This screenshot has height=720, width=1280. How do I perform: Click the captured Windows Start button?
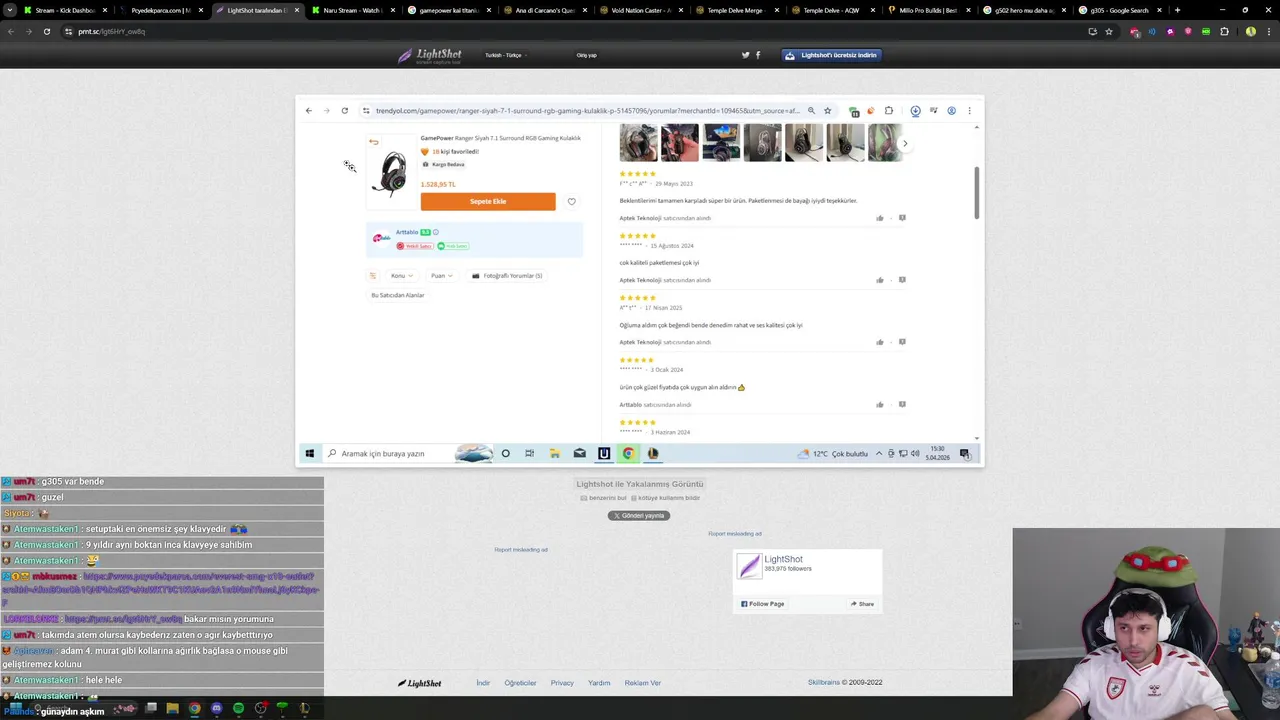pos(309,453)
